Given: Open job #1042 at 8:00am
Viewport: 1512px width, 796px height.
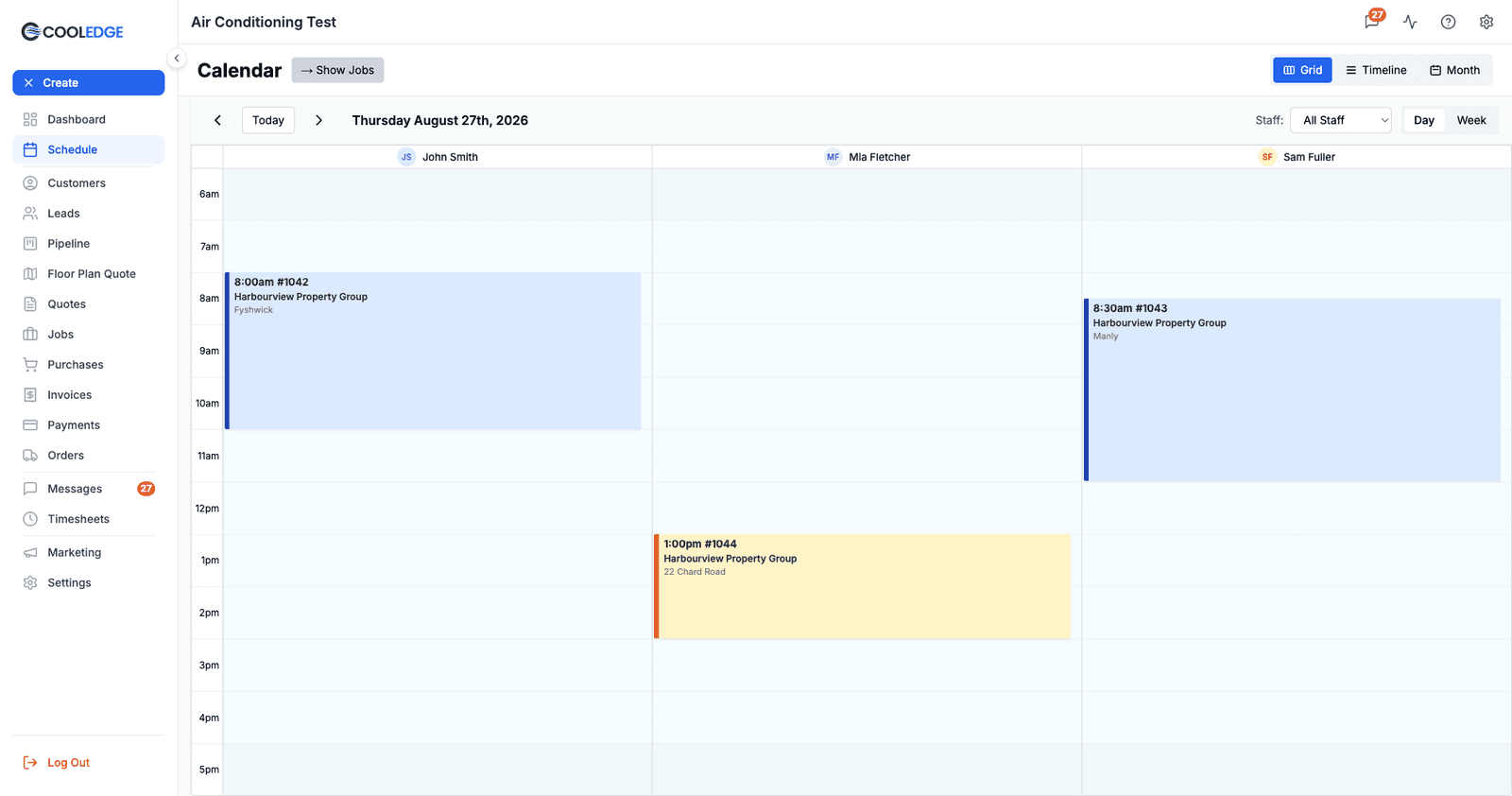Looking at the screenshot, I should pos(433,351).
